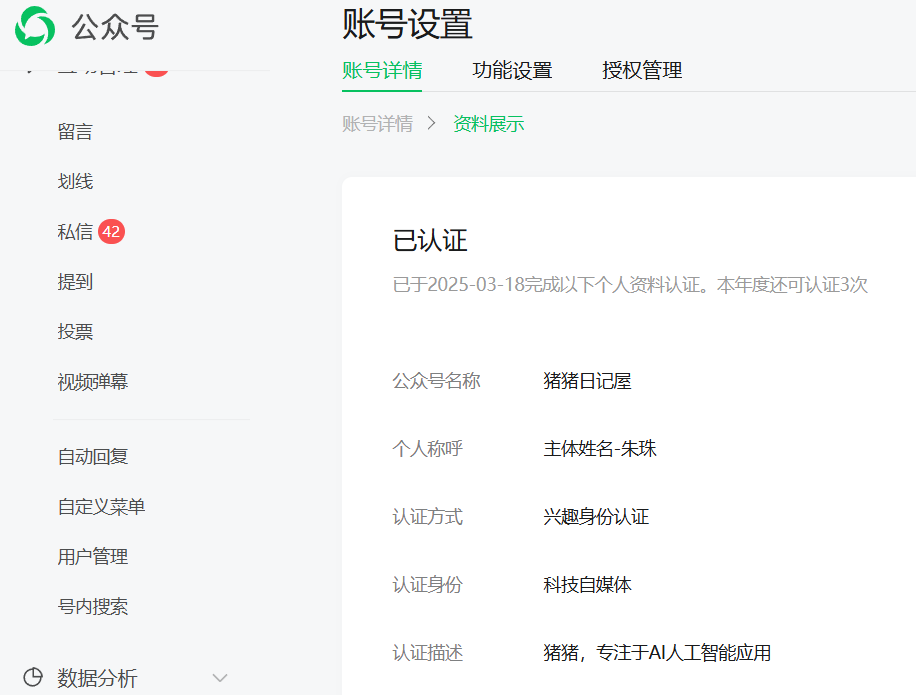The height and width of the screenshot is (695, 916).
Task: Click the 认证描述 field label
Action: click(428, 652)
